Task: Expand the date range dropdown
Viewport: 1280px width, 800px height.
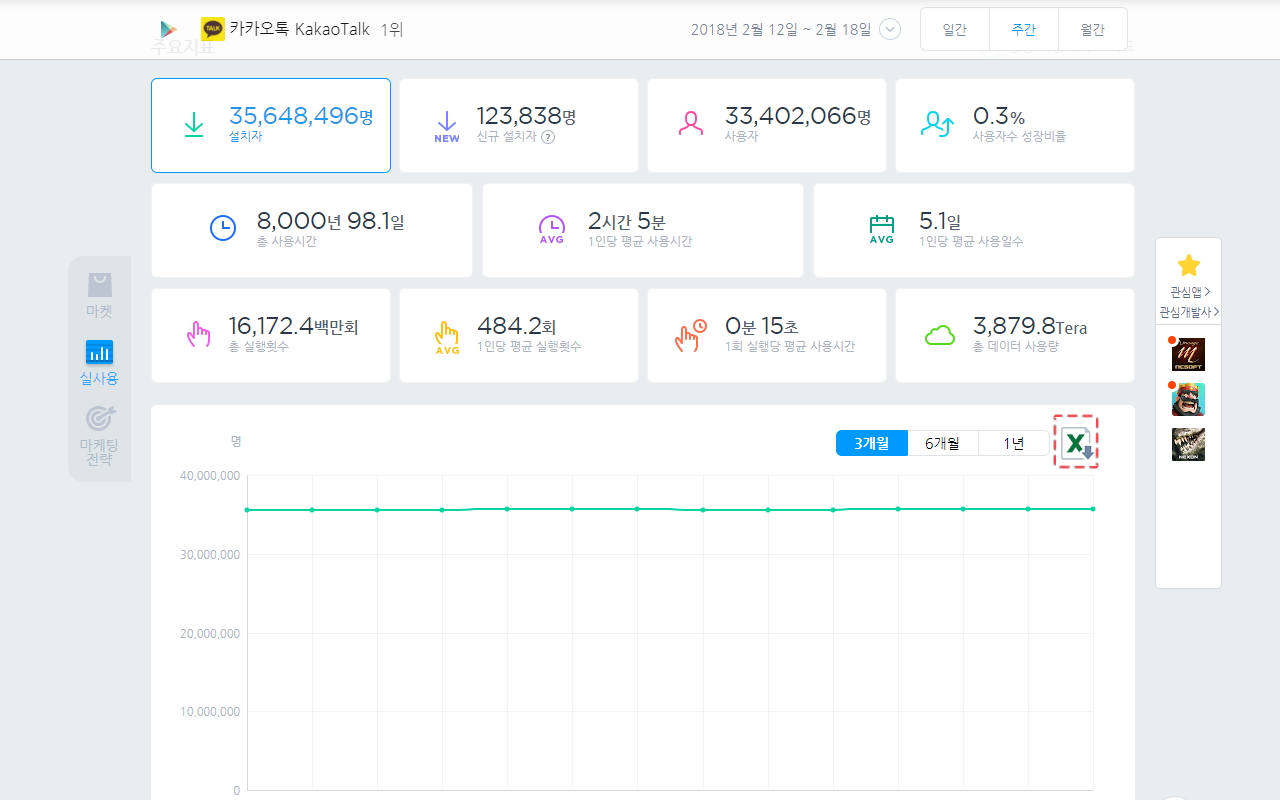Action: [x=890, y=30]
